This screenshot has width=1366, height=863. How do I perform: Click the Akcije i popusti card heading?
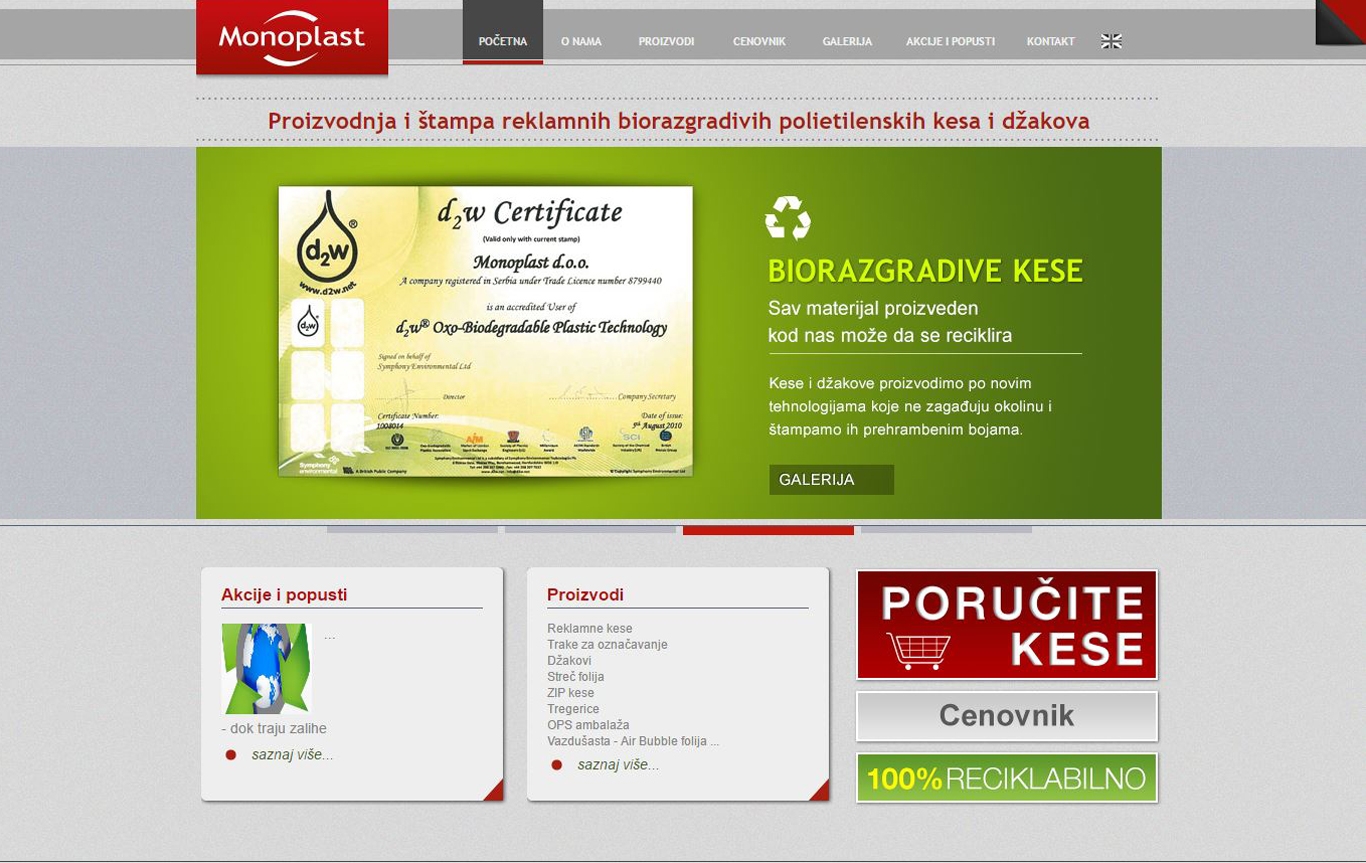[284, 595]
